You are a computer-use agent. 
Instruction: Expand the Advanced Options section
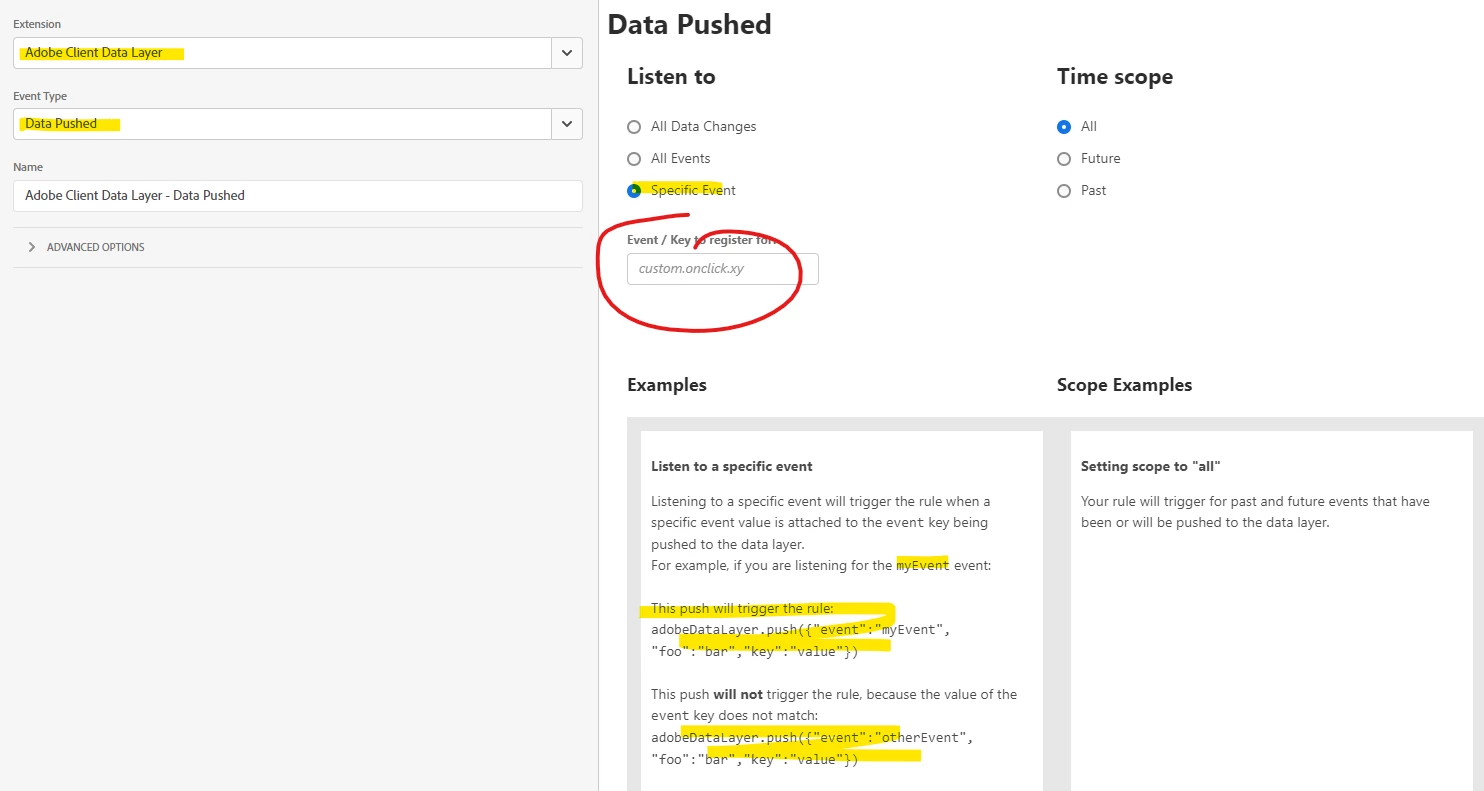[x=87, y=247]
